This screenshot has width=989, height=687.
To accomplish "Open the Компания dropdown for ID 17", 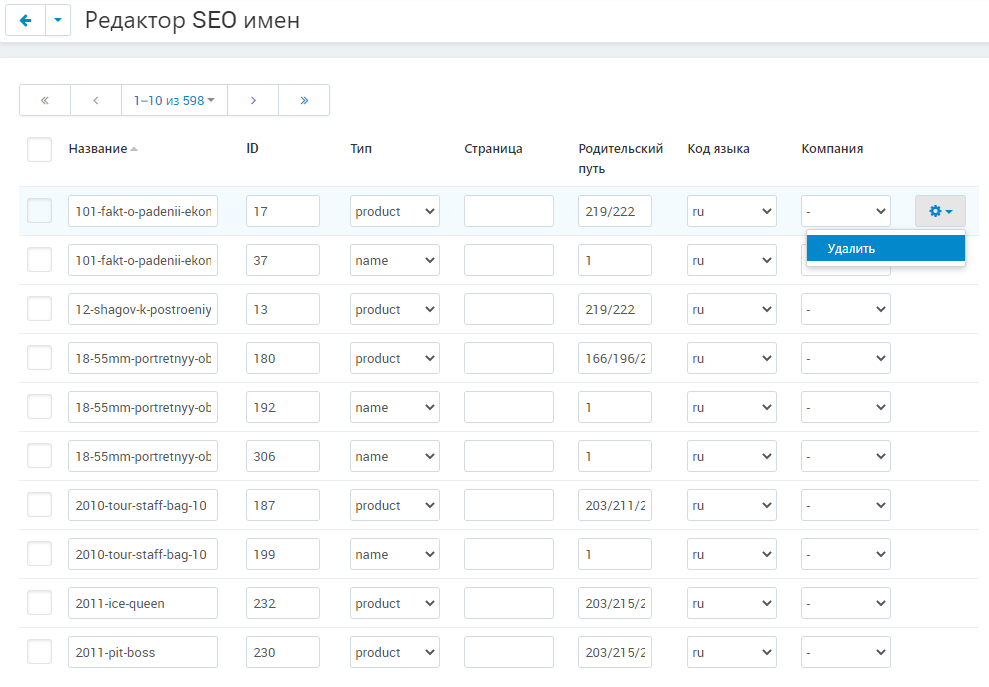I will [x=846, y=211].
